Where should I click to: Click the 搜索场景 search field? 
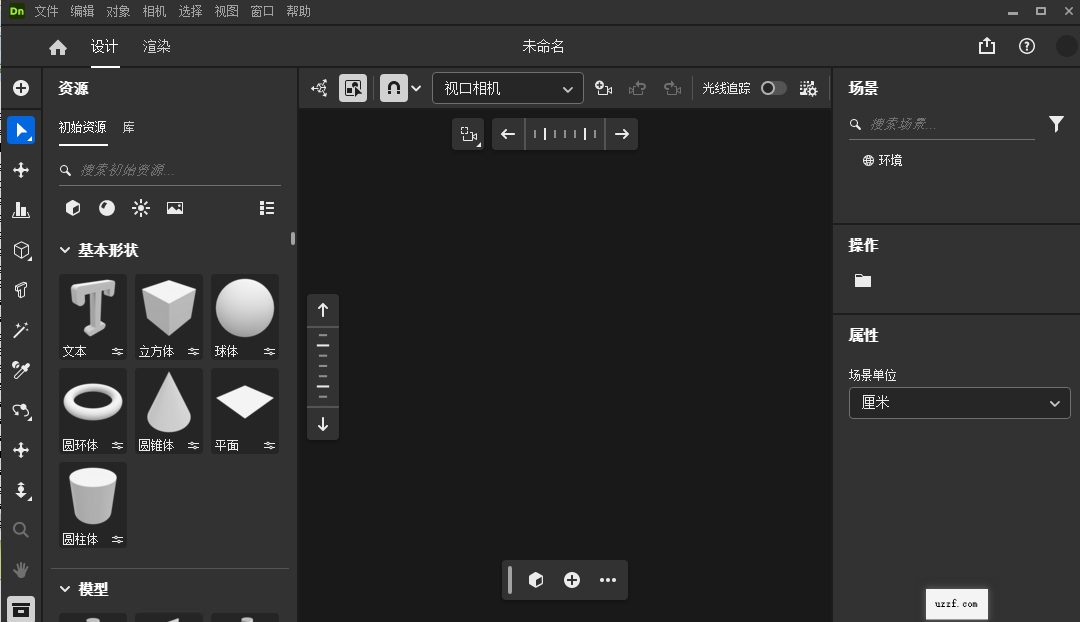click(940, 124)
